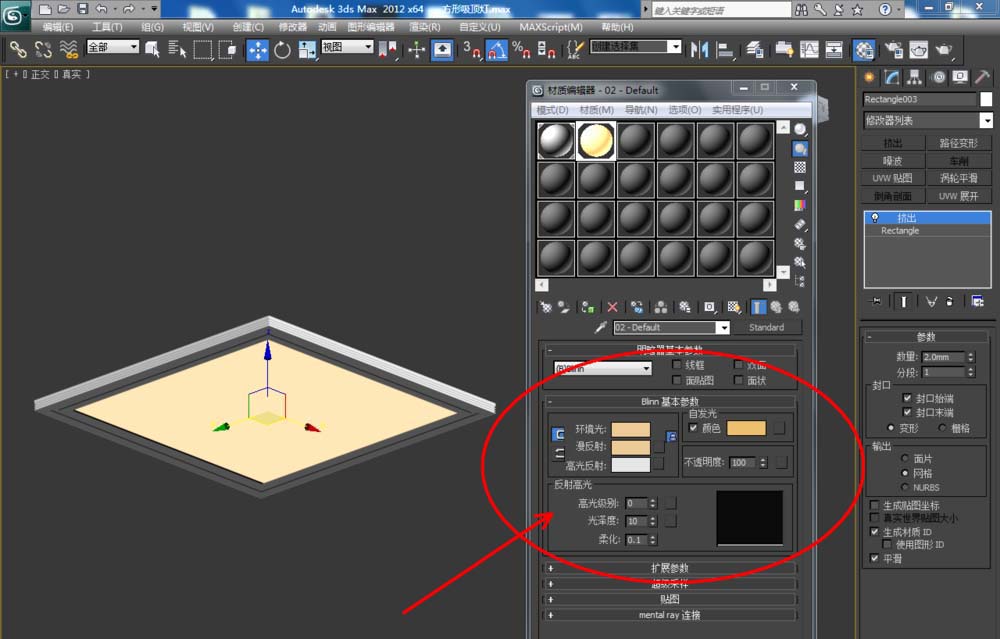Click the Undo arrow in quick access toolbar
1000x639 pixels.
(101, 9)
